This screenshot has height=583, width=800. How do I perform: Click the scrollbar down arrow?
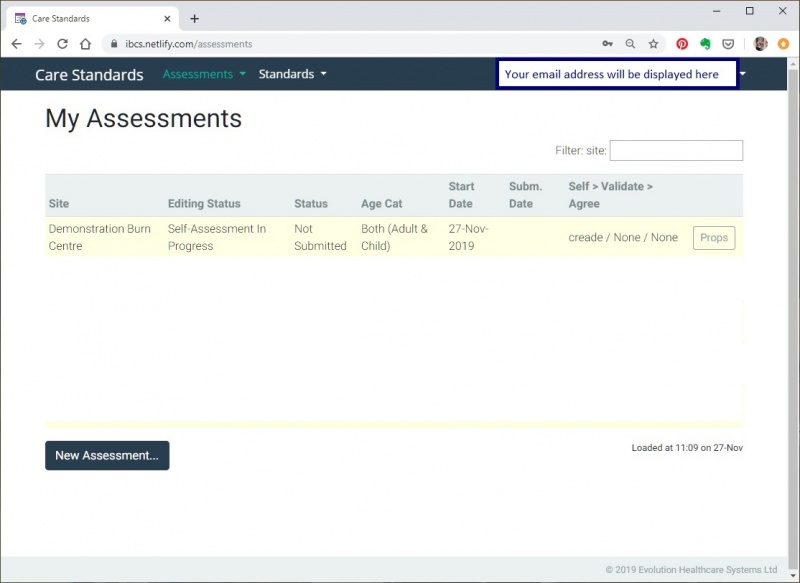[x=793, y=576]
